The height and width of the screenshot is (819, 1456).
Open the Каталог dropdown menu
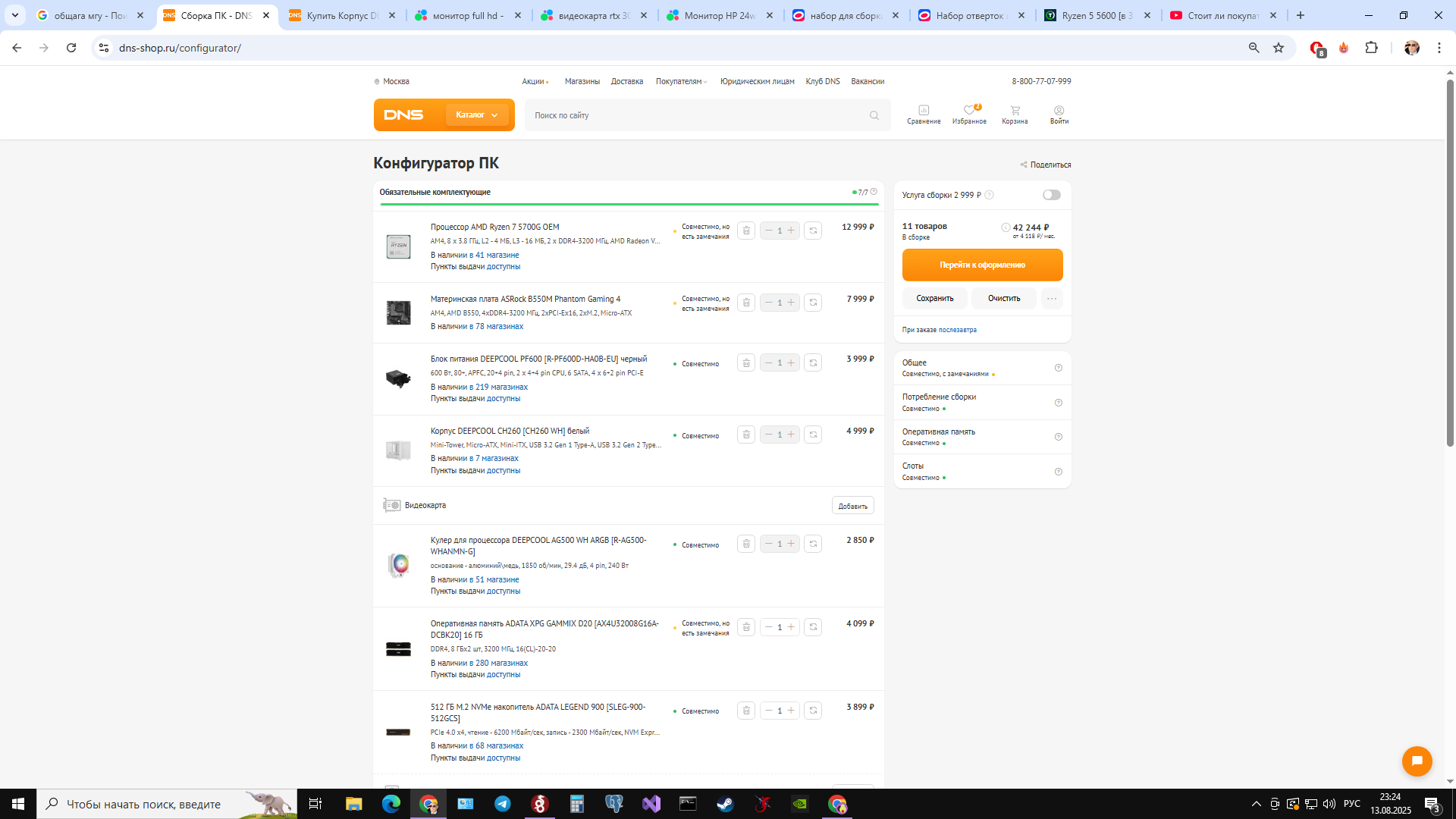476,115
